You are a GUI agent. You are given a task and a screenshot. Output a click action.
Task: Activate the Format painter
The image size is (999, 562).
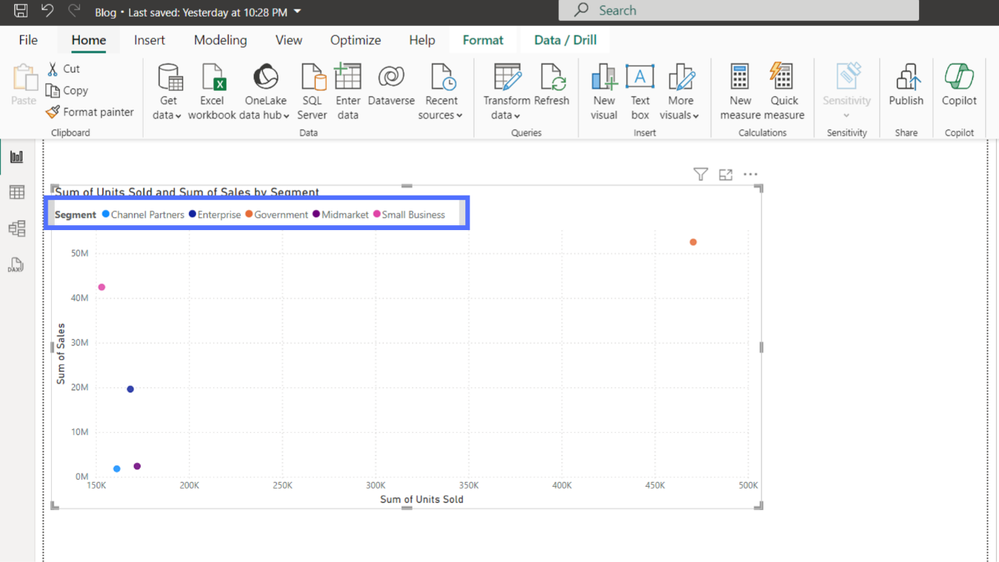(90, 112)
